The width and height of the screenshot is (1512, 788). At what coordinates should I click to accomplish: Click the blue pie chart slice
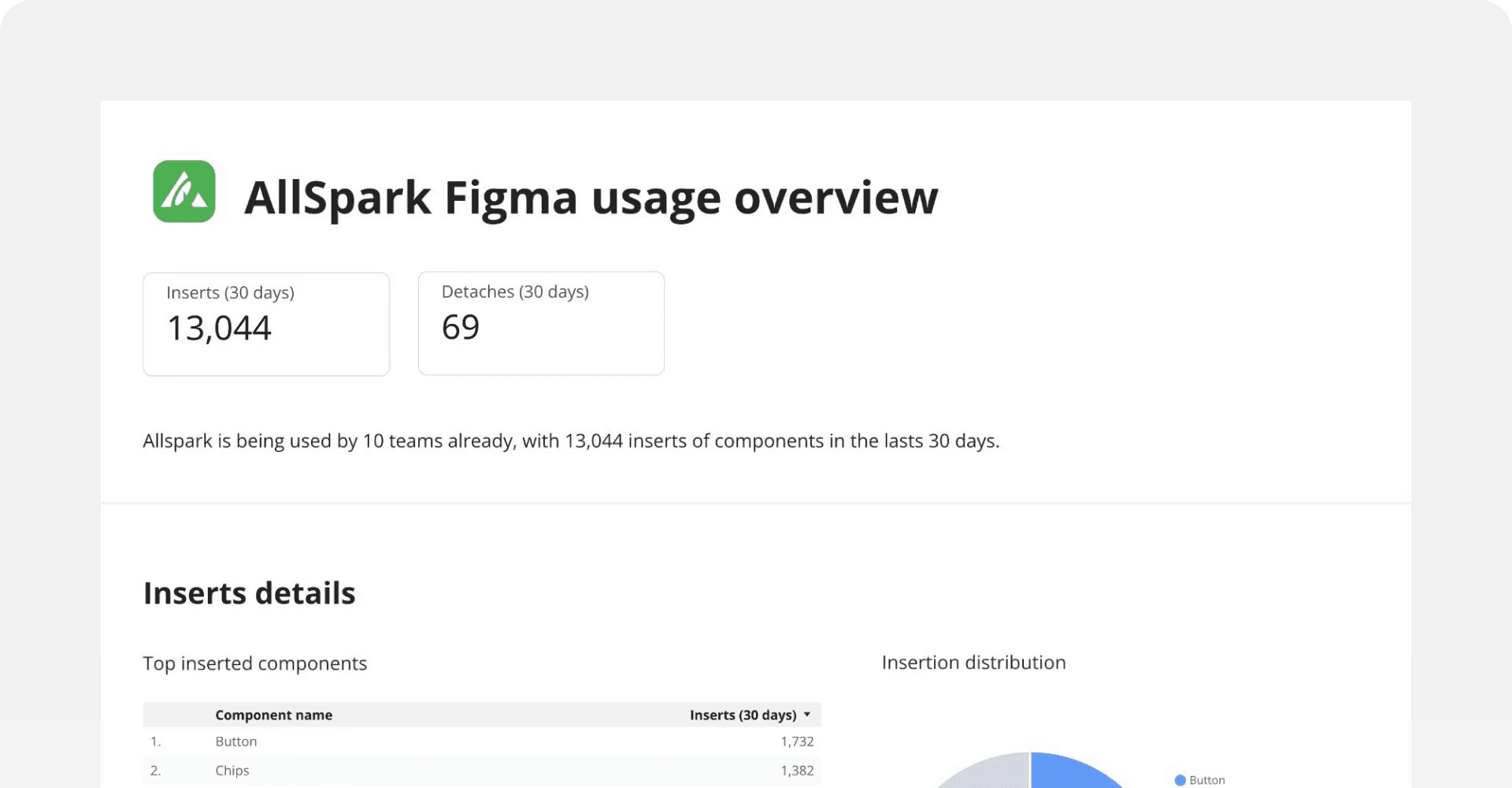[1071, 773]
